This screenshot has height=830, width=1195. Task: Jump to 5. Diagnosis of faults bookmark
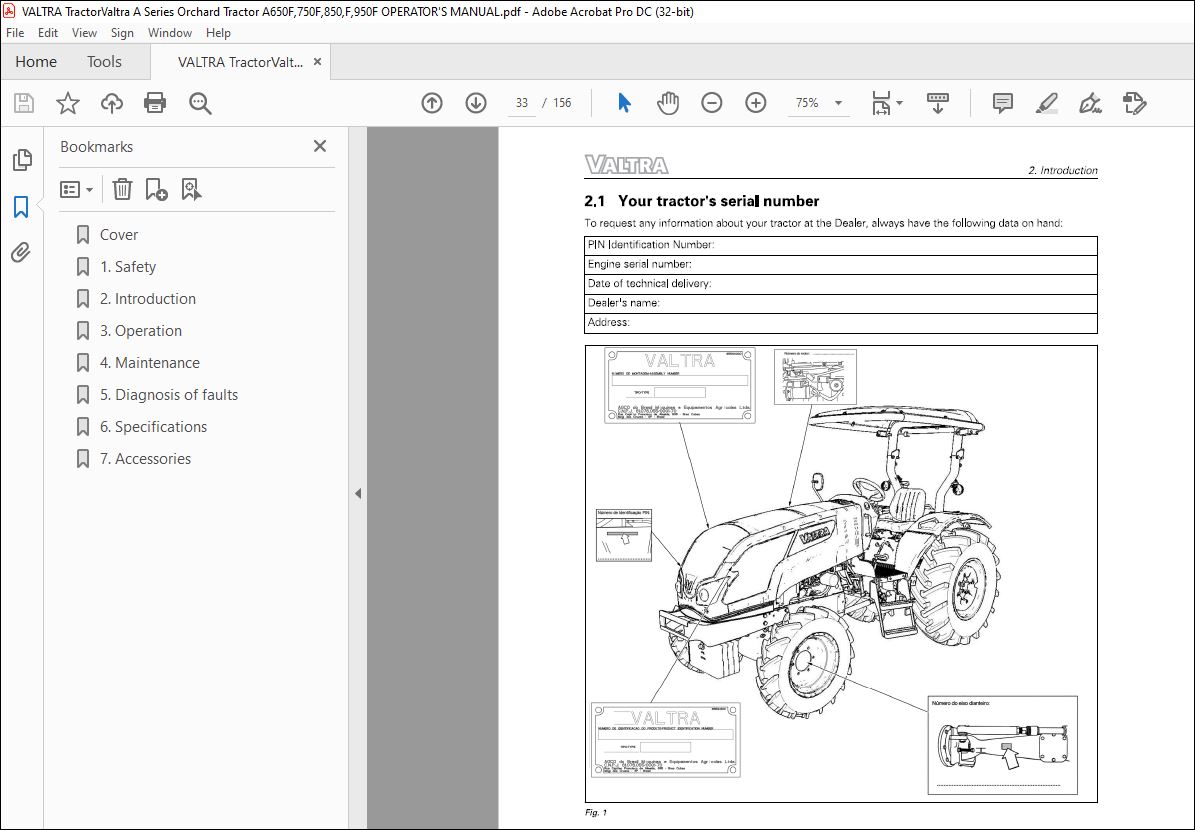coord(168,395)
